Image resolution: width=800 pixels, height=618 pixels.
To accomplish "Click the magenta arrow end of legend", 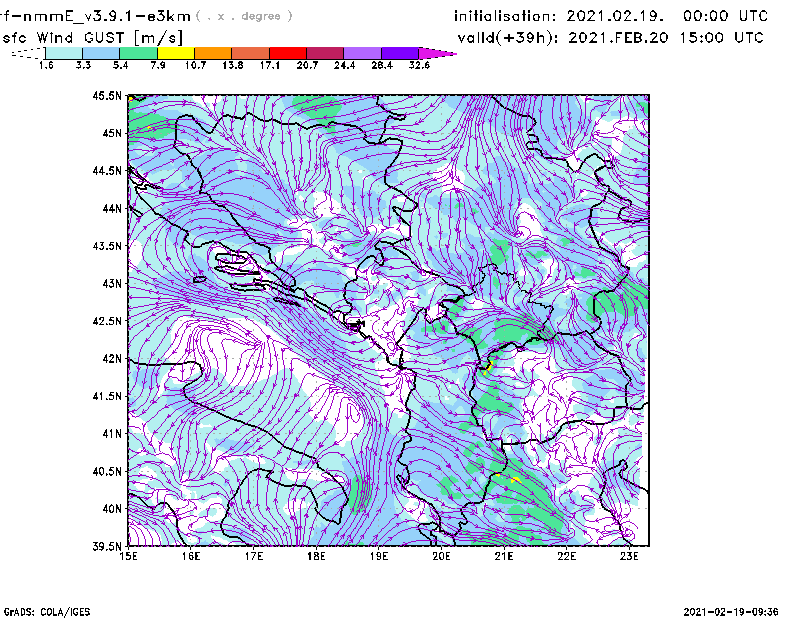I will [x=437, y=53].
